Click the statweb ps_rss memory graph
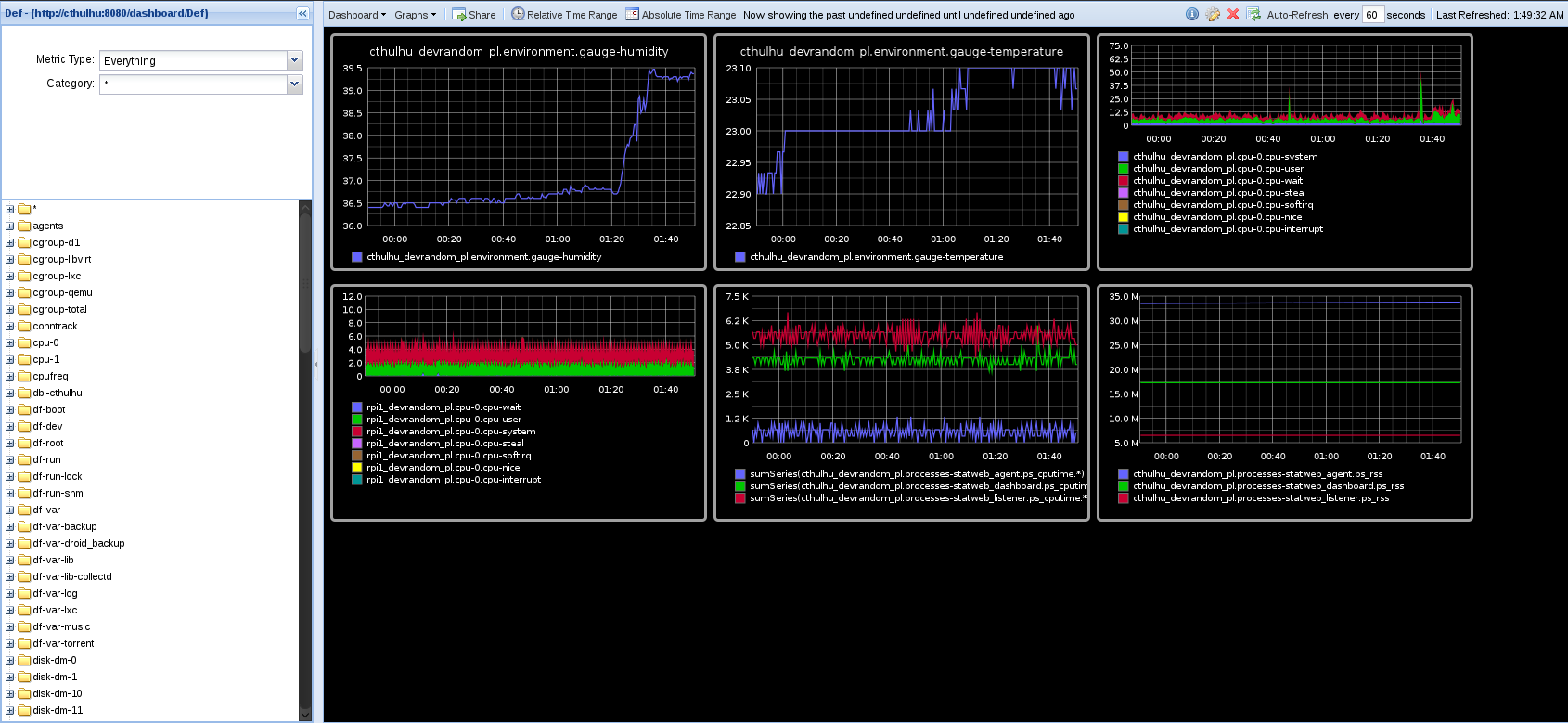Image resolution: width=1568 pixels, height=723 pixels. click(x=1285, y=403)
